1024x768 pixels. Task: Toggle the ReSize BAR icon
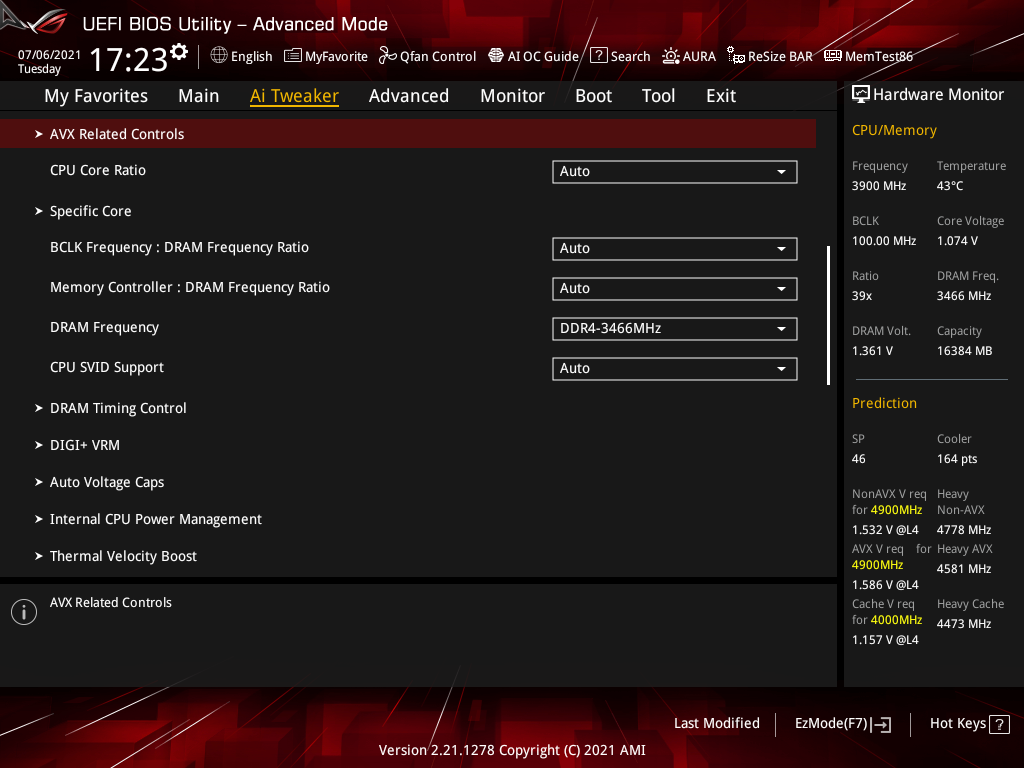point(736,56)
